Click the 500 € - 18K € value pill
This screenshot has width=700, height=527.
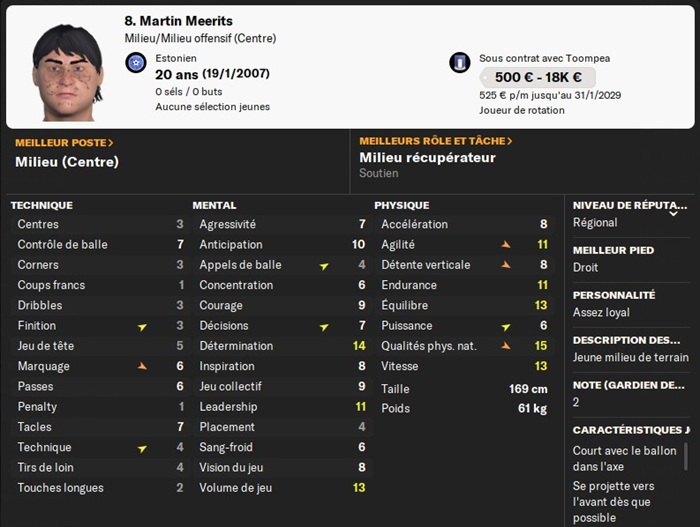click(x=537, y=77)
